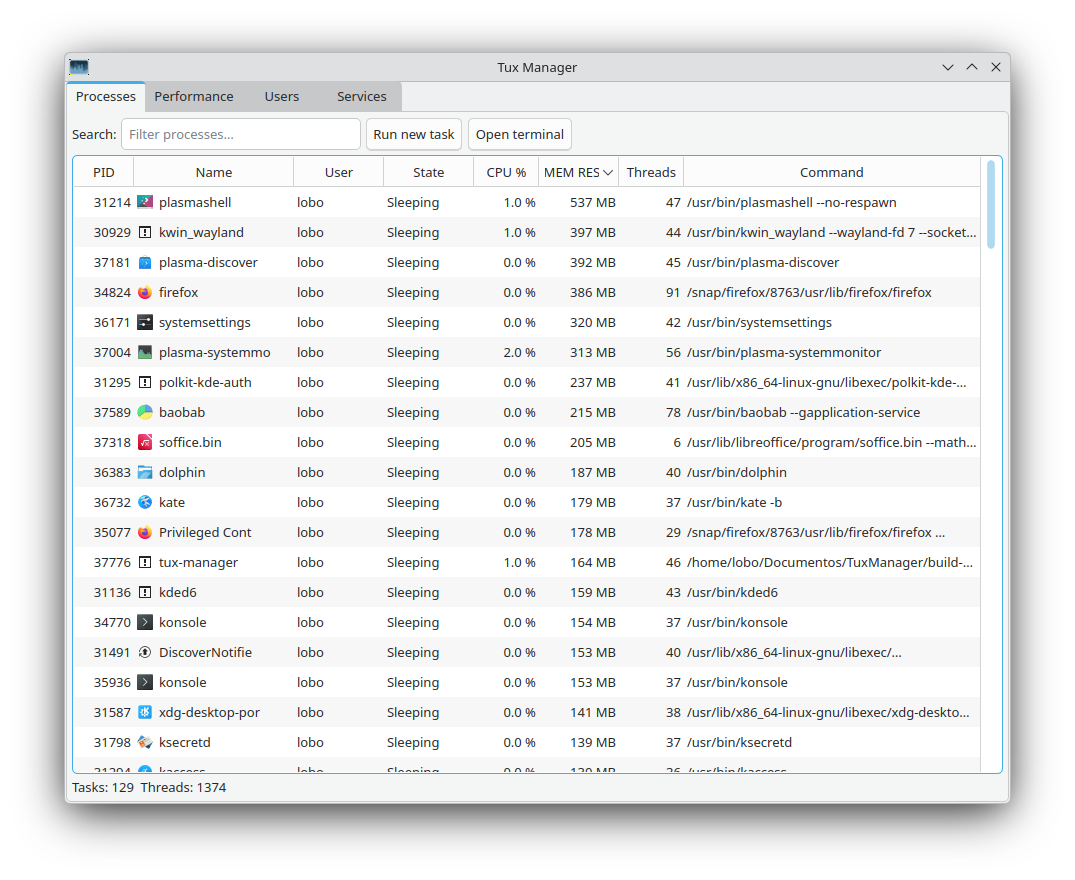Click the /usr/bin/kded6 command text
The height and width of the screenshot is (880, 1075).
point(732,593)
